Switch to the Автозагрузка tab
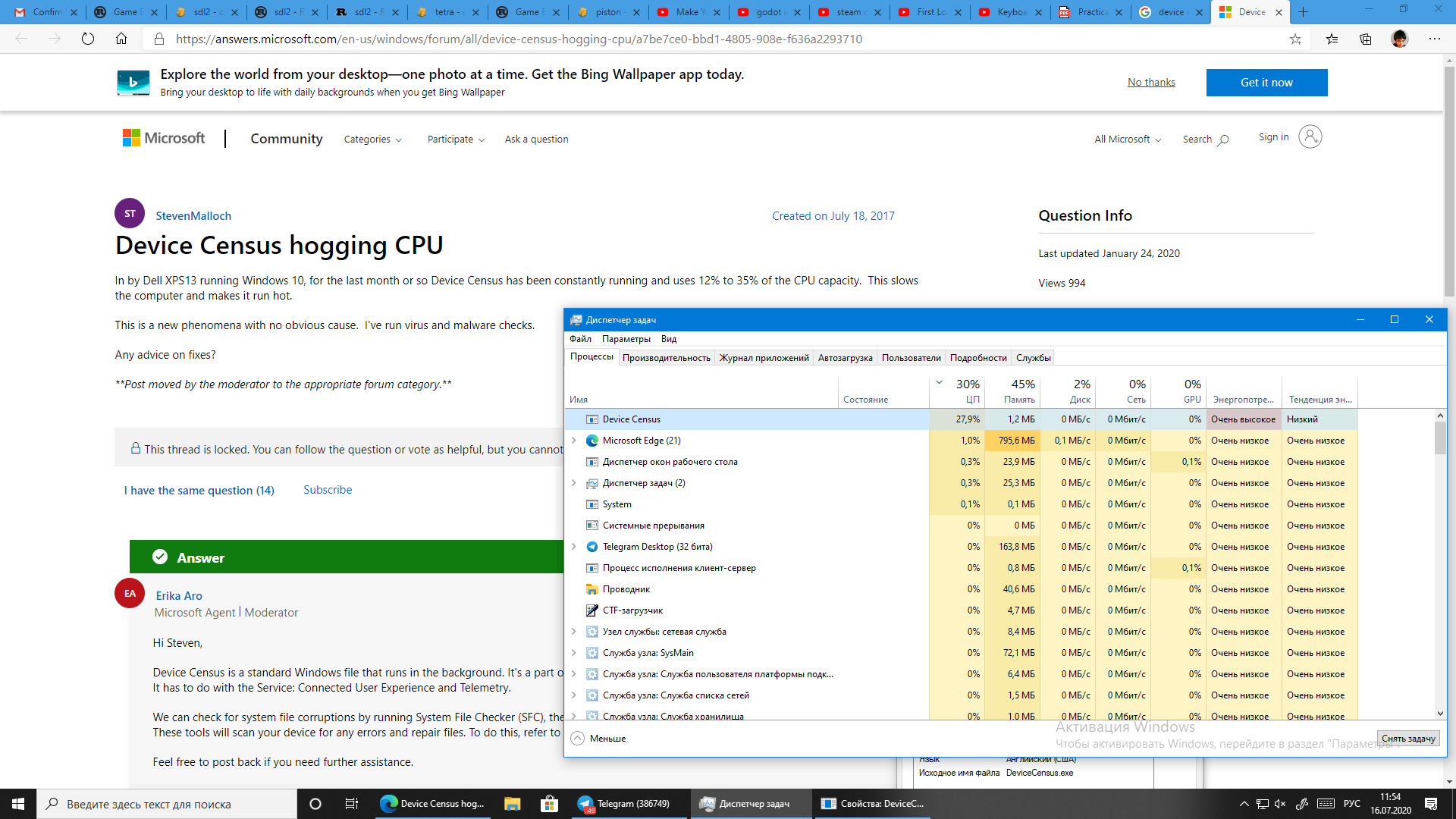The height and width of the screenshot is (819, 1456). (x=846, y=358)
